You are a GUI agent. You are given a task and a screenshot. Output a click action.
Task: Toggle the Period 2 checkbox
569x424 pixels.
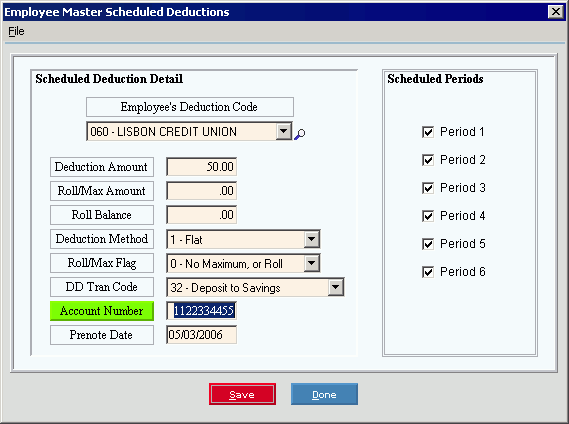point(428,160)
